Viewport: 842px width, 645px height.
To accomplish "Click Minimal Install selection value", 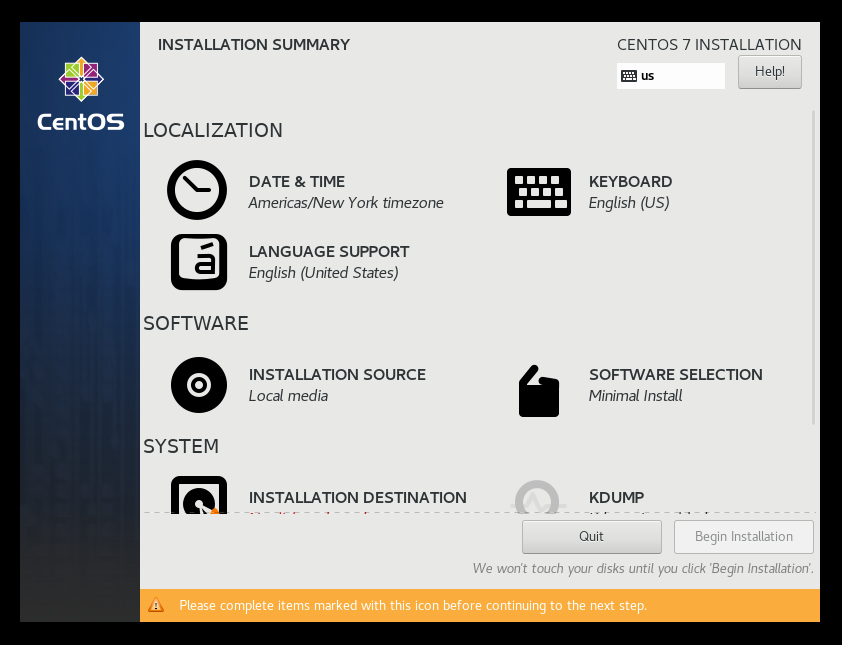I will pyautogui.click(x=635, y=396).
